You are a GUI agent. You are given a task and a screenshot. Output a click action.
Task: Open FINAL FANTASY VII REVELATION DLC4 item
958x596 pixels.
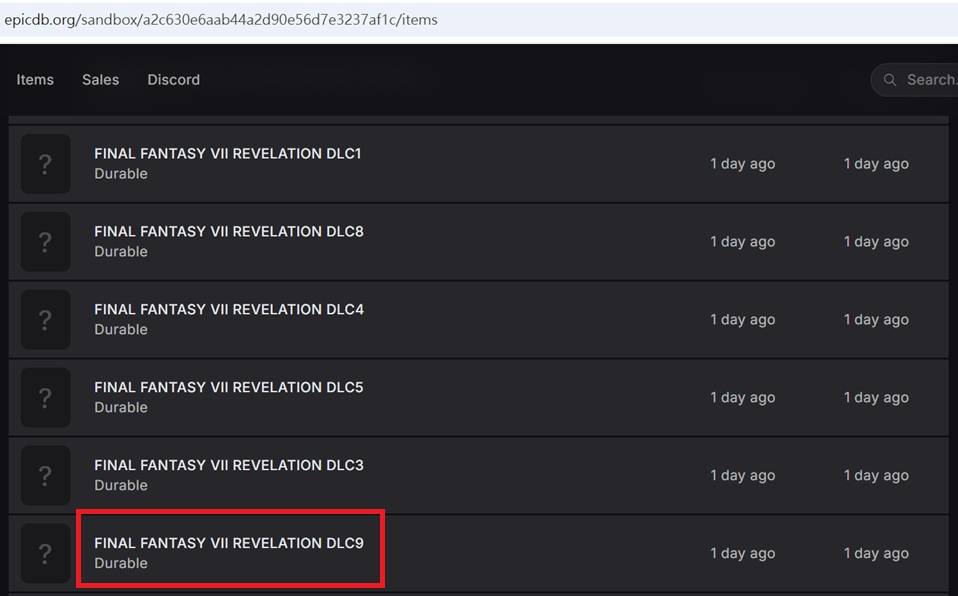(229, 309)
